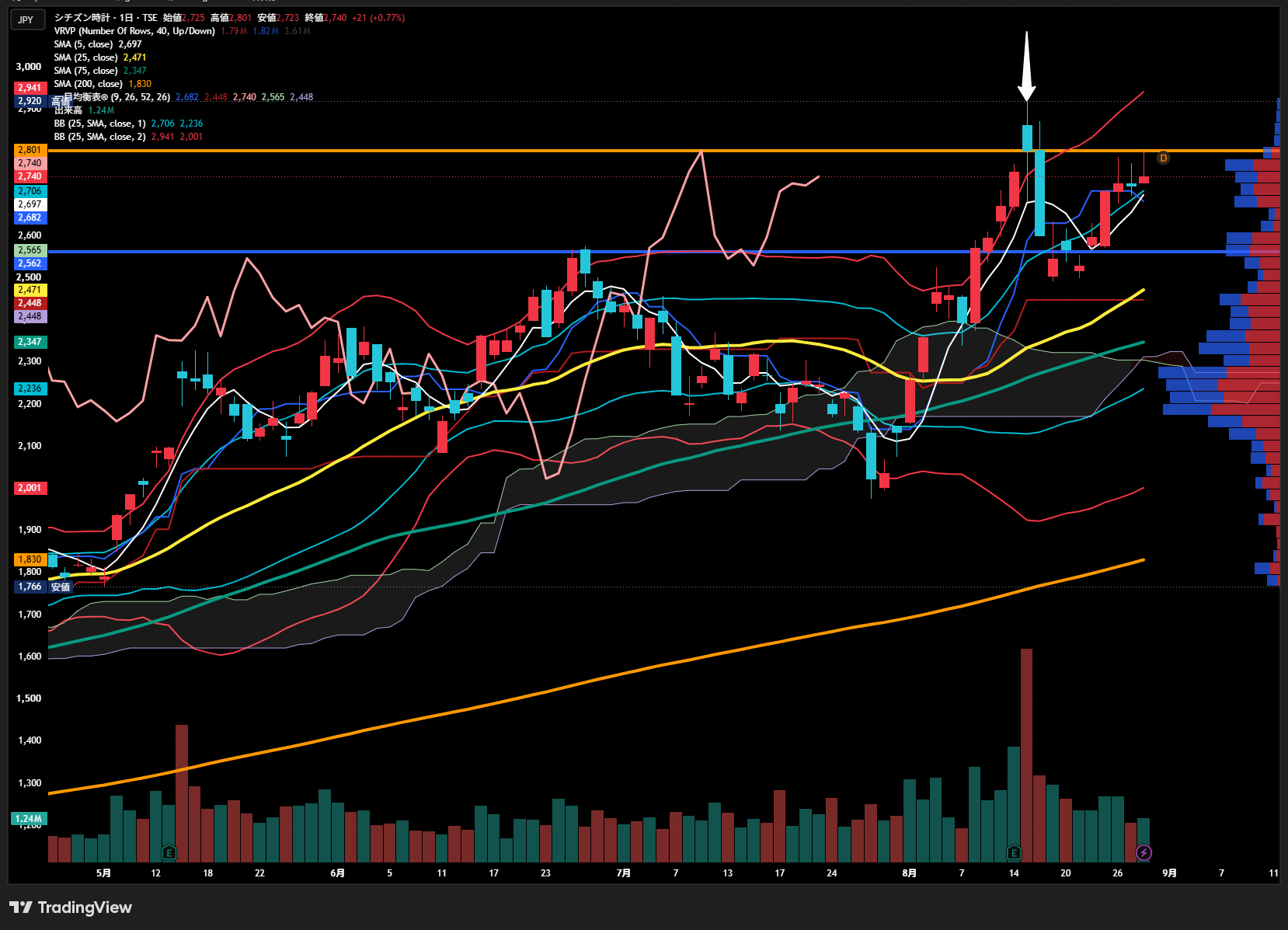Click the 9月 date label
1288x930 pixels.
coord(1169,873)
